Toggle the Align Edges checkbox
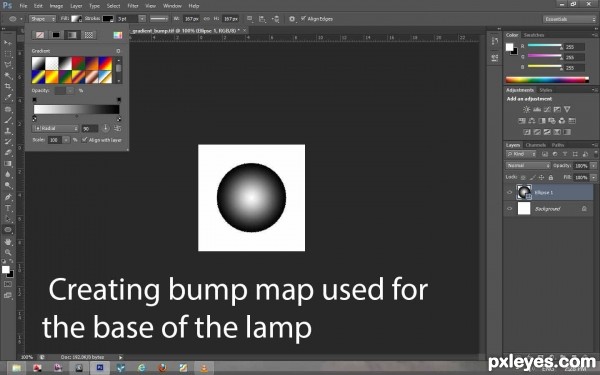 coord(303,18)
